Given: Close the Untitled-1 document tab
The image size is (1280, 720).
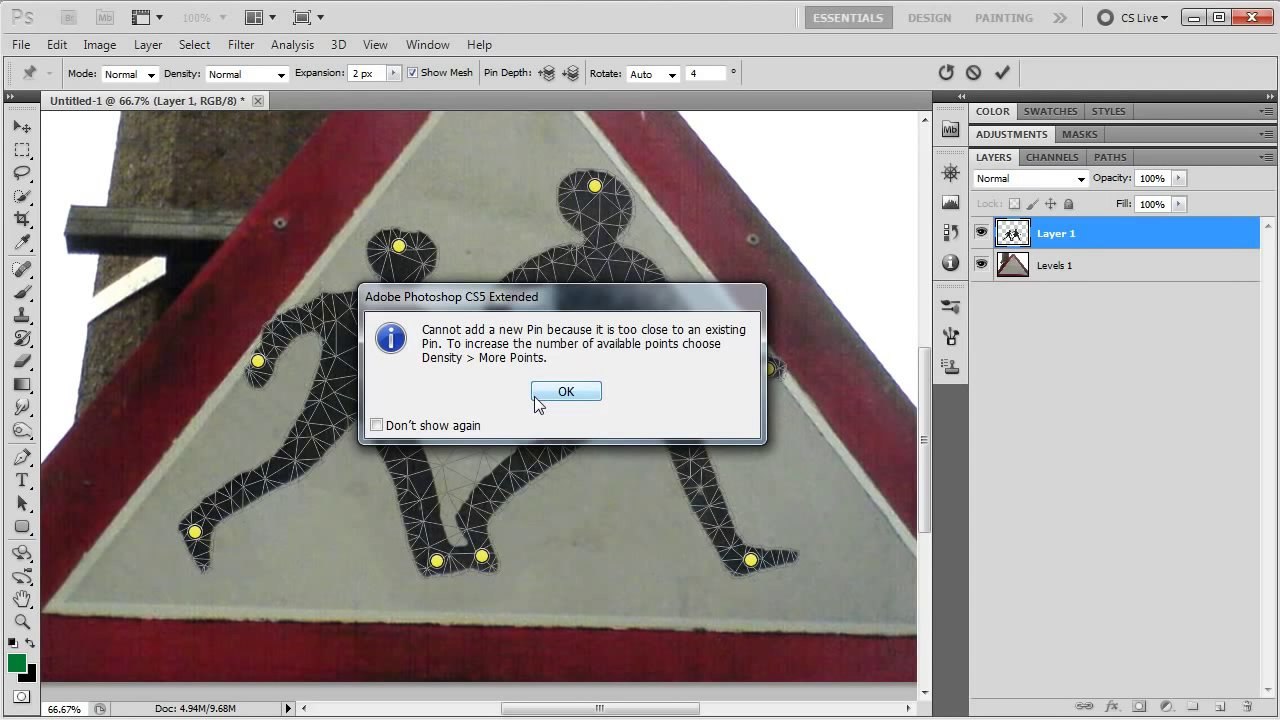Looking at the screenshot, I should [x=258, y=101].
